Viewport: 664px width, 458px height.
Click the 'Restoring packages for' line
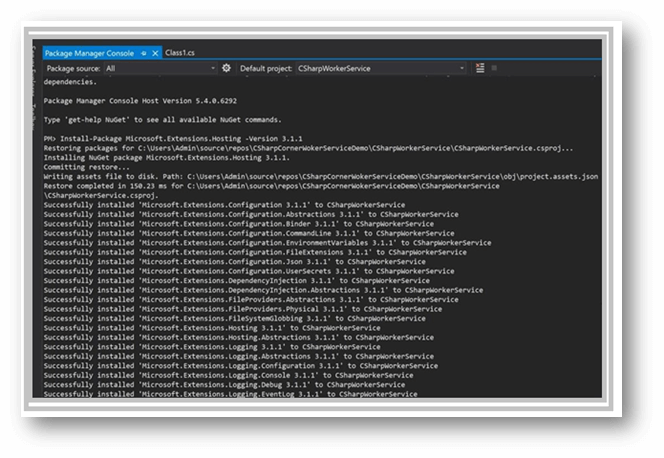[x=308, y=148]
